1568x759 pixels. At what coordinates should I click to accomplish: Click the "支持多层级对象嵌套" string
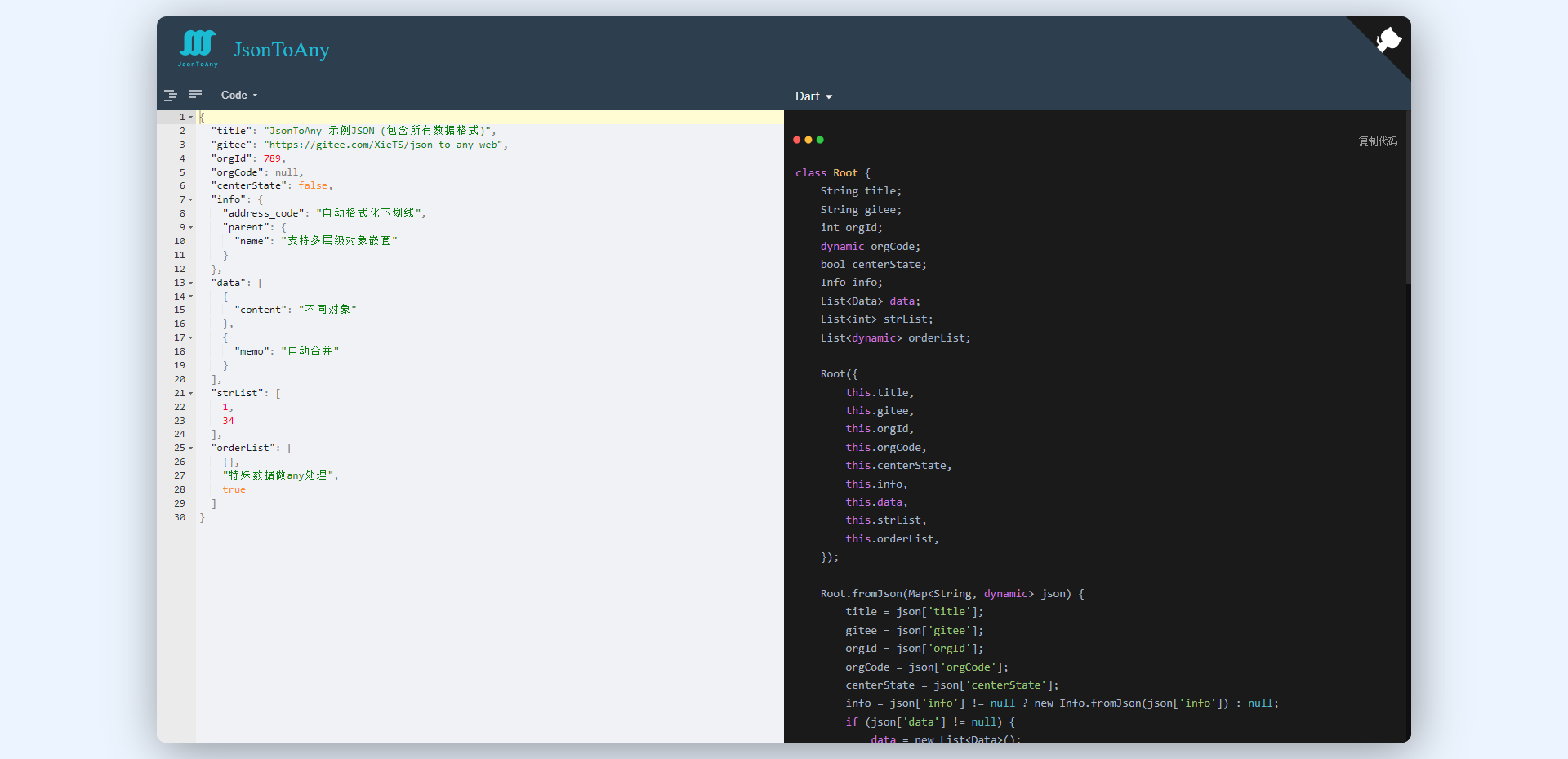(x=340, y=241)
